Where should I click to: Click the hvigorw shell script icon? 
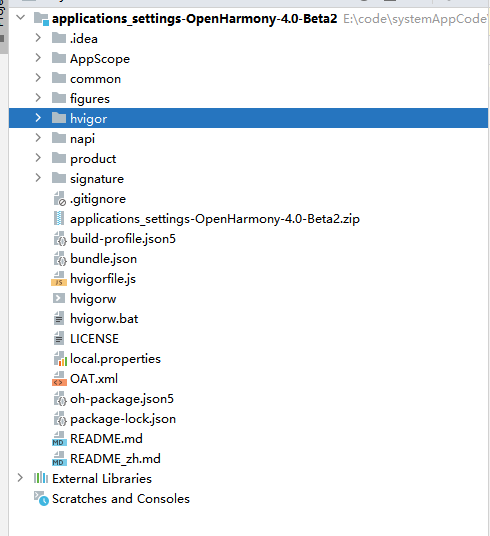(x=59, y=298)
